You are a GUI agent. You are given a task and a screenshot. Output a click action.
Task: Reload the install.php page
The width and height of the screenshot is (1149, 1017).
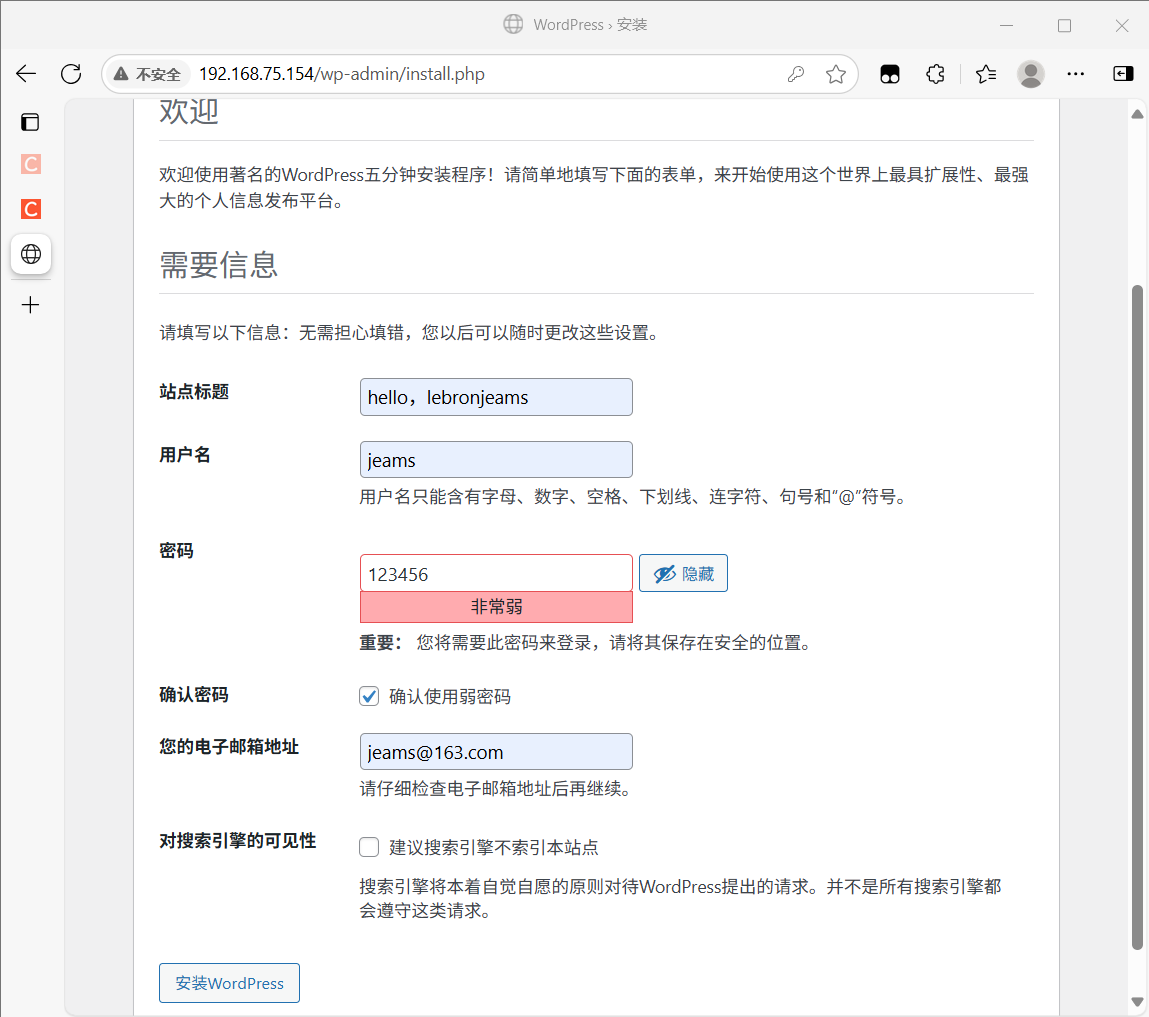pos(71,73)
